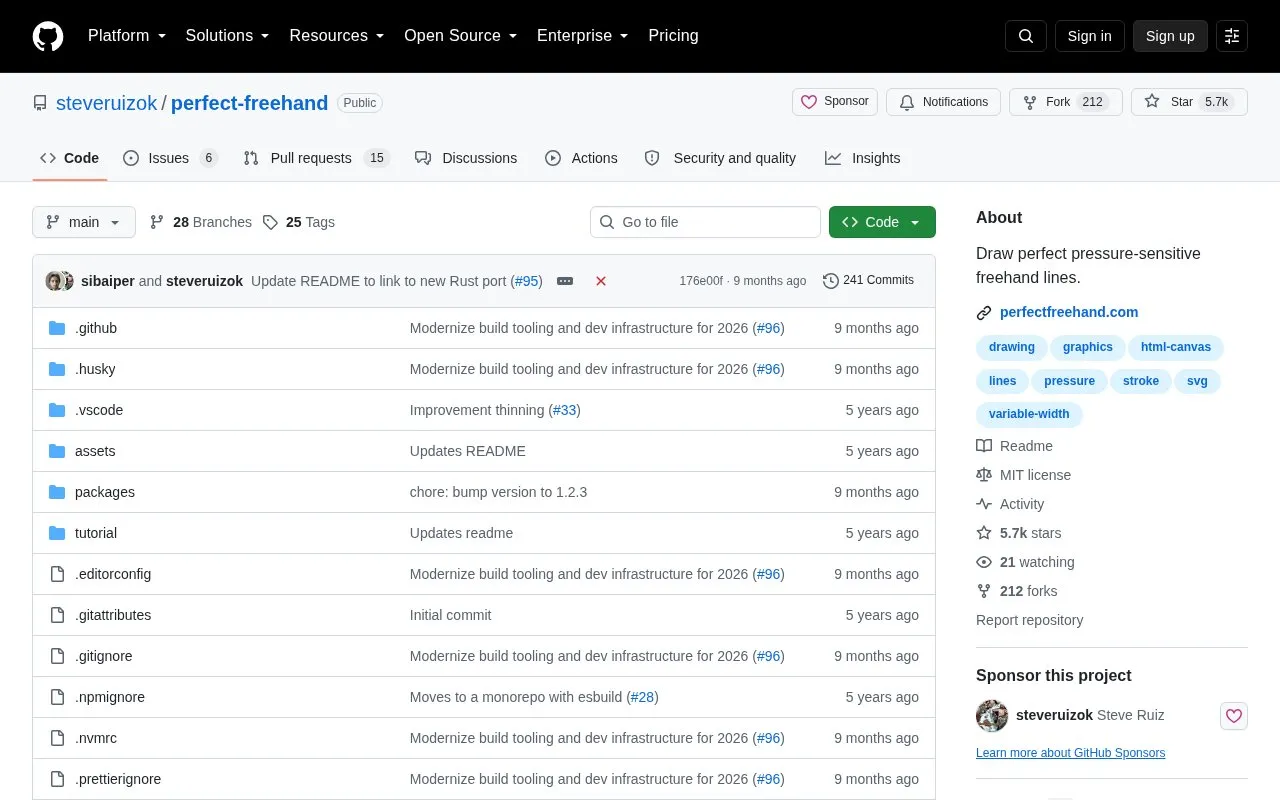The height and width of the screenshot is (800, 1280).
Task: View the 25 Tags link
Action: coord(299,222)
